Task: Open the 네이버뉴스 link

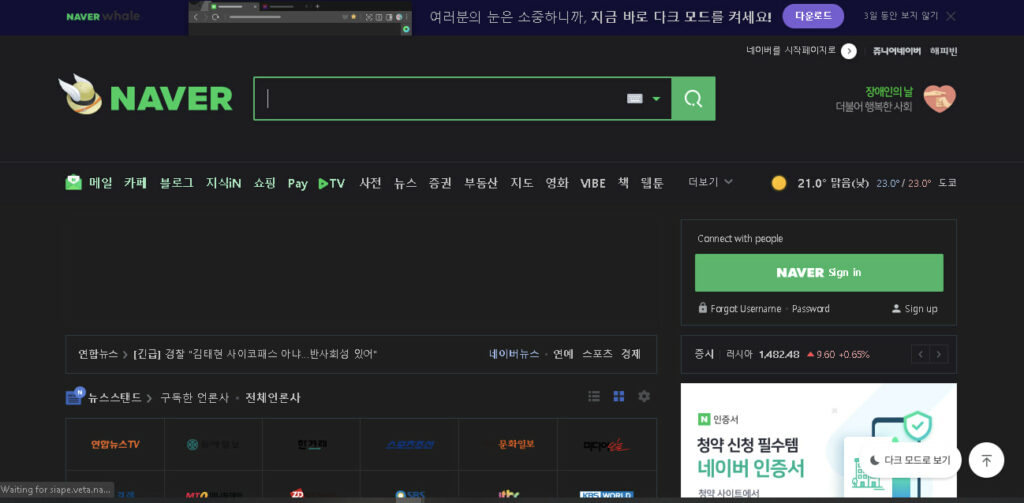Action: (514, 354)
